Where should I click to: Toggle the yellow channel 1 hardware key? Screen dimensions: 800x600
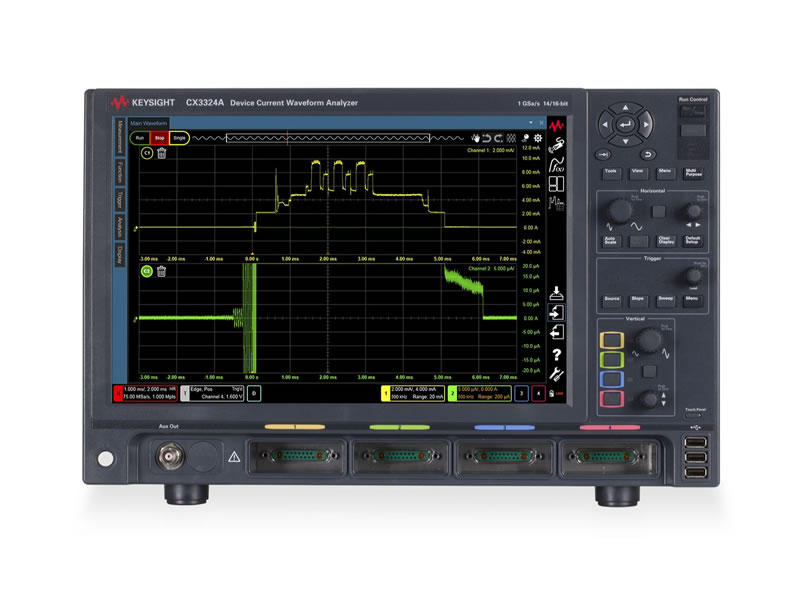(x=612, y=340)
